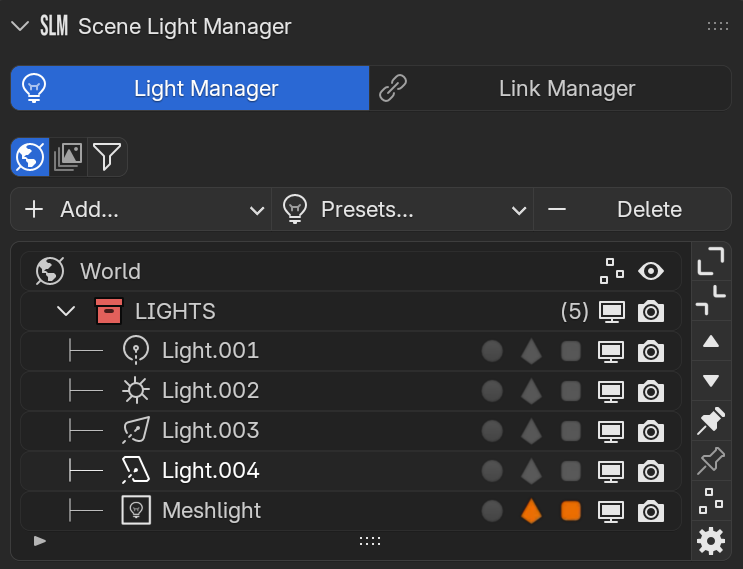
Task: Select Light.002 in the list
Action: [351, 391]
